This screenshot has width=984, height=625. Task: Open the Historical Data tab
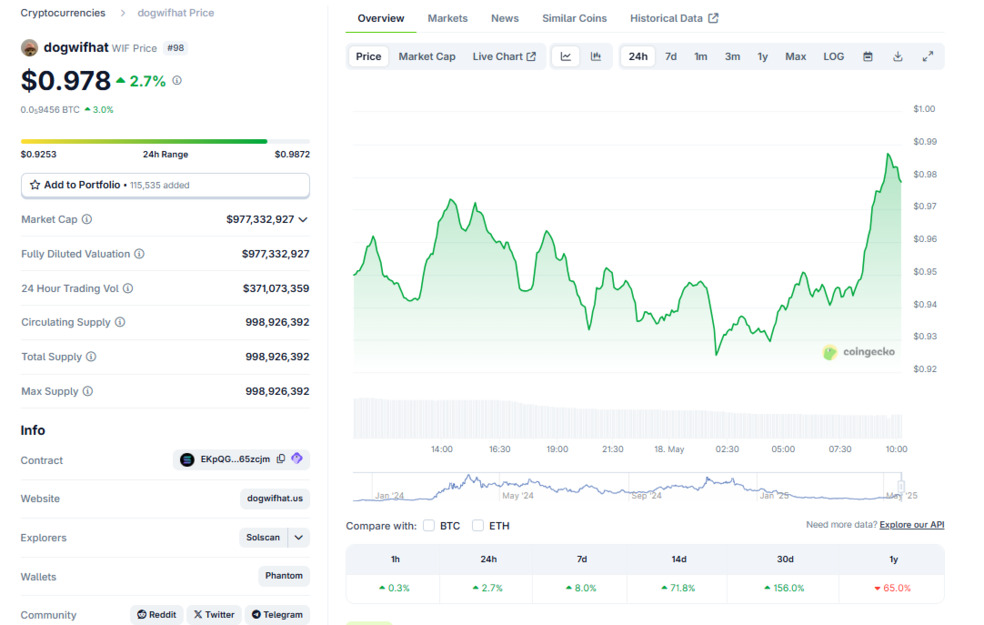(674, 18)
